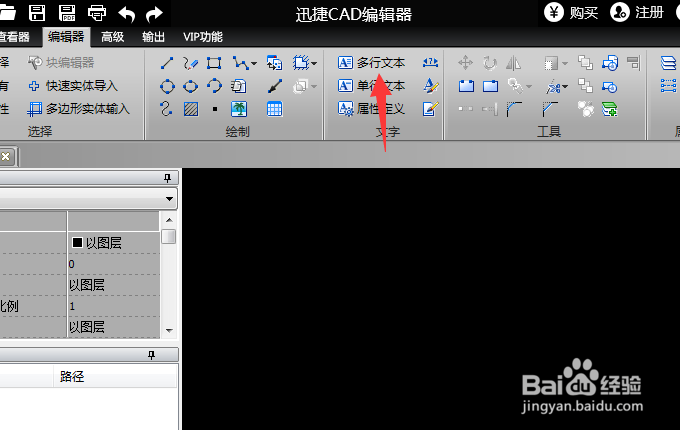Screen dimensions: 680x430
Task: Click the 属性定义 icon
Action: [346, 108]
